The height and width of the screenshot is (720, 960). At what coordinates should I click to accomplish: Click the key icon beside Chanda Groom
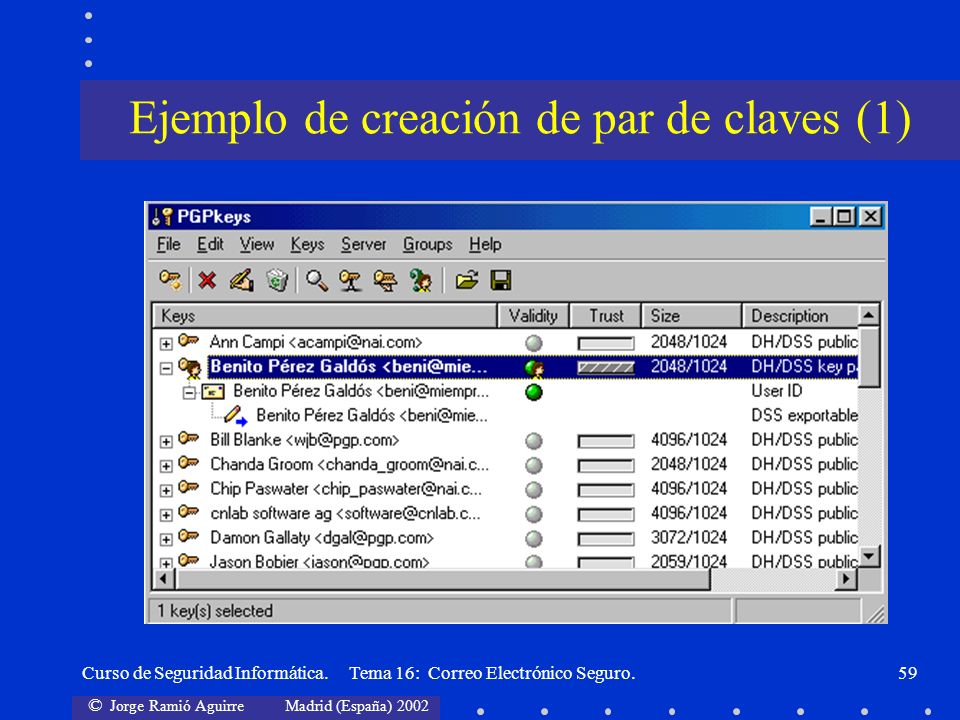pyautogui.click(x=189, y=463)
